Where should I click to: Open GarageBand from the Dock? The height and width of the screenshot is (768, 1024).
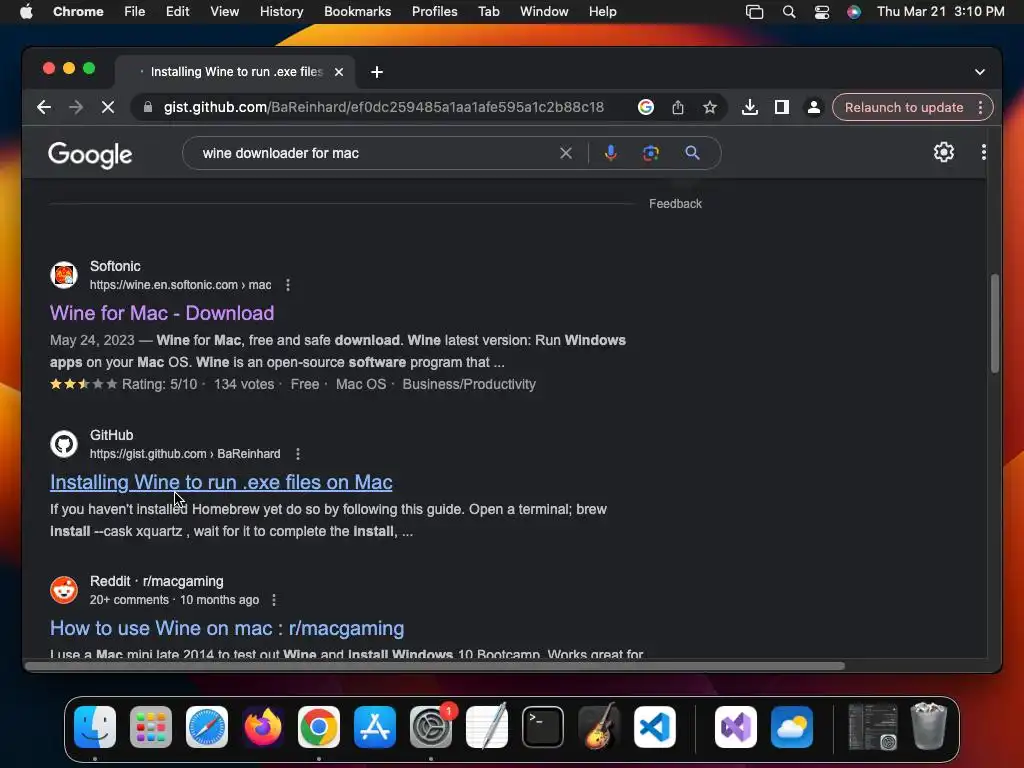click(599, 727)
